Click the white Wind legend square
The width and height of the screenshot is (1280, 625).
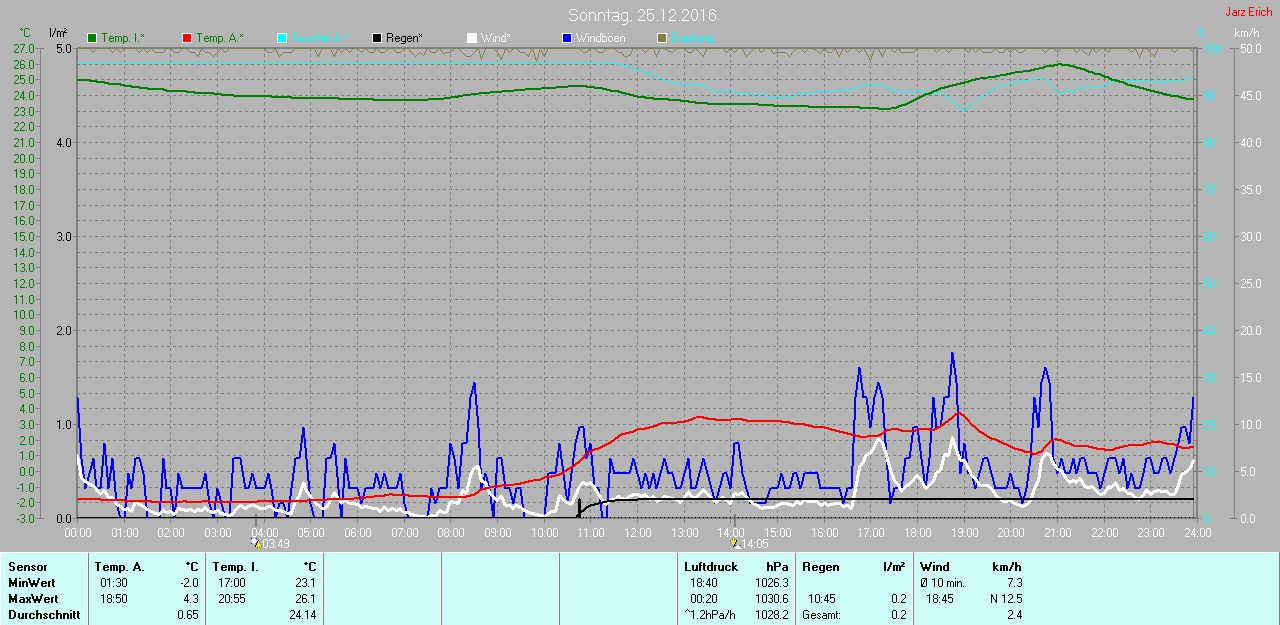pos(472,38)
